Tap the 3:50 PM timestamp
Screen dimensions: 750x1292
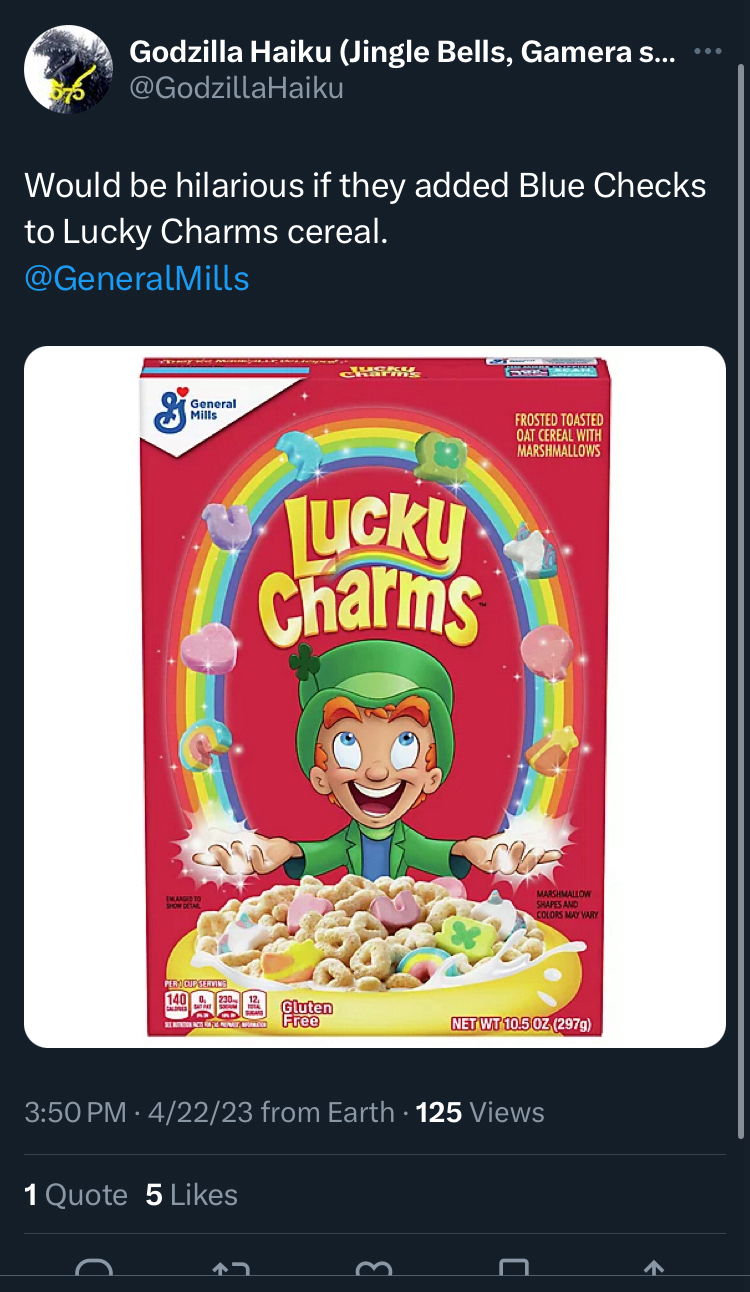coord(75,1112)
